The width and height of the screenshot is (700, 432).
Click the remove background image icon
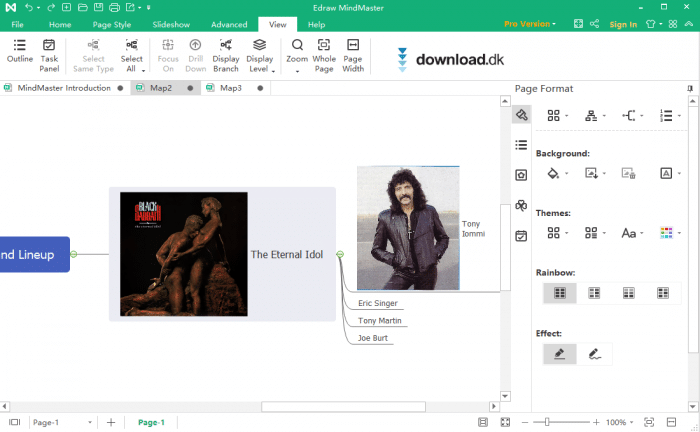[x=629, y=173]
